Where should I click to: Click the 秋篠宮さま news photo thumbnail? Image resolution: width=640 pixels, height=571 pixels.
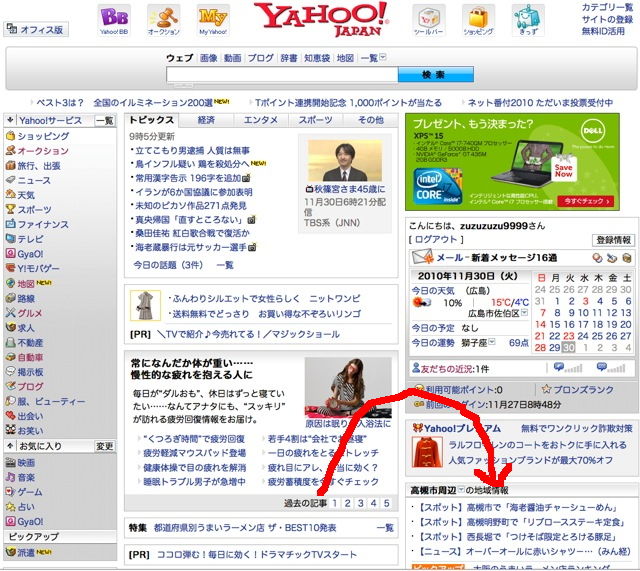345,160
